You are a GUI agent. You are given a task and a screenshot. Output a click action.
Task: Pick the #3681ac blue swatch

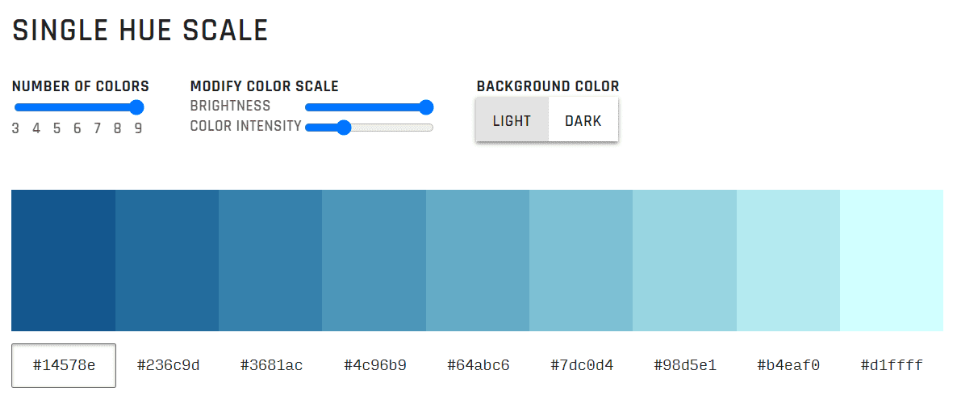(270, 260)
